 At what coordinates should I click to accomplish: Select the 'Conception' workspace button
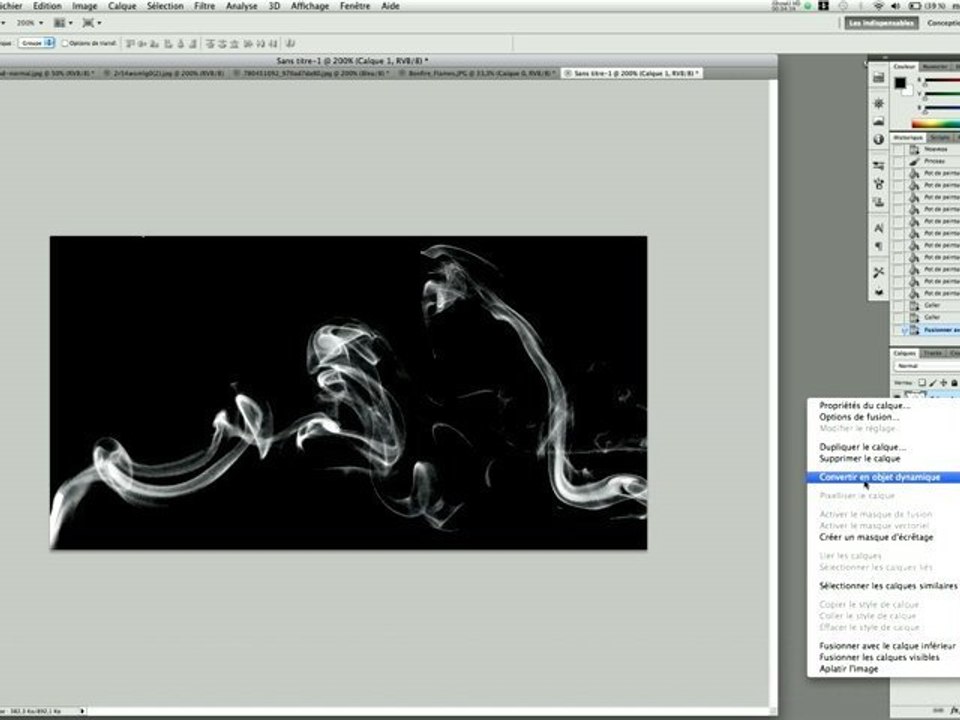coord(943,23)
